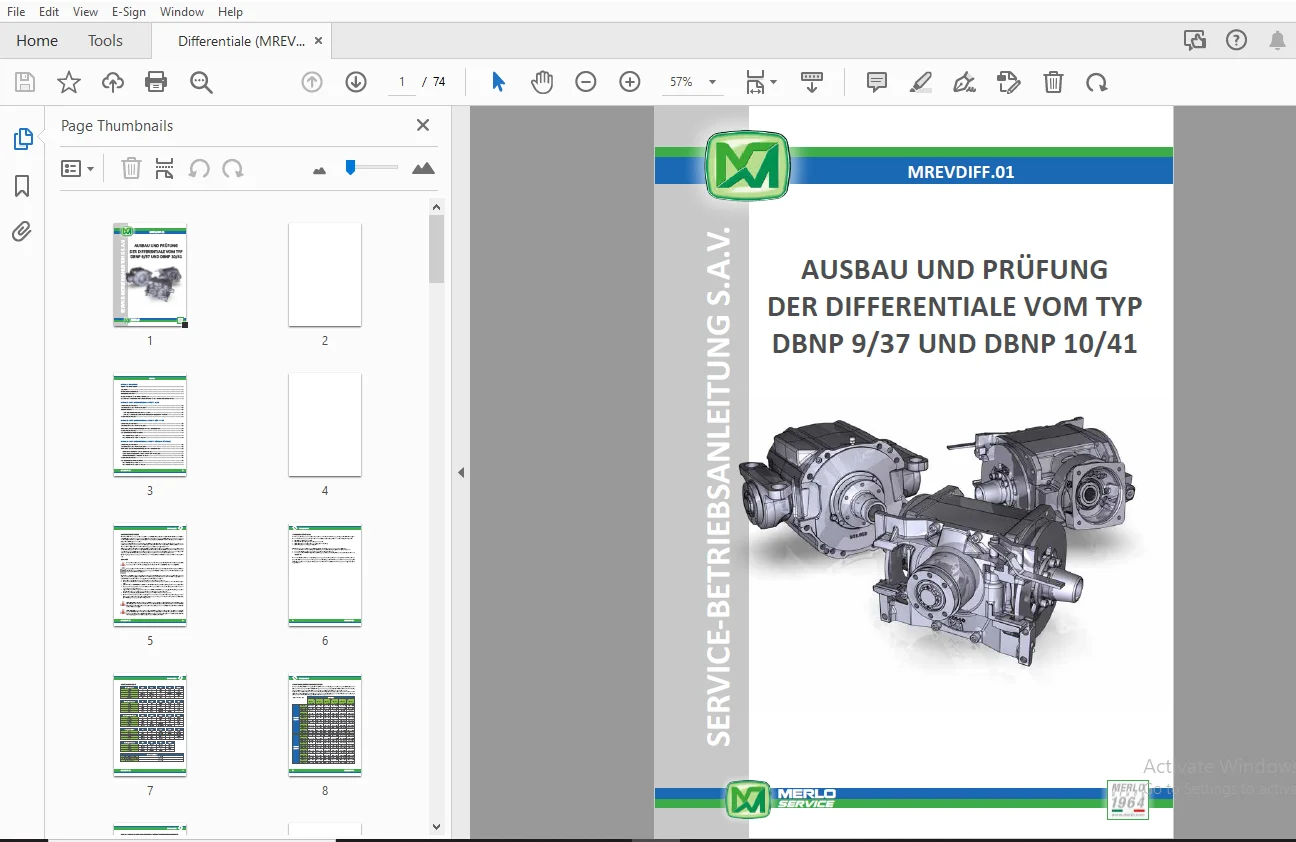The image size is (1296, 842).
Task: Click the current page number field
Action: [x=402, y=82]
